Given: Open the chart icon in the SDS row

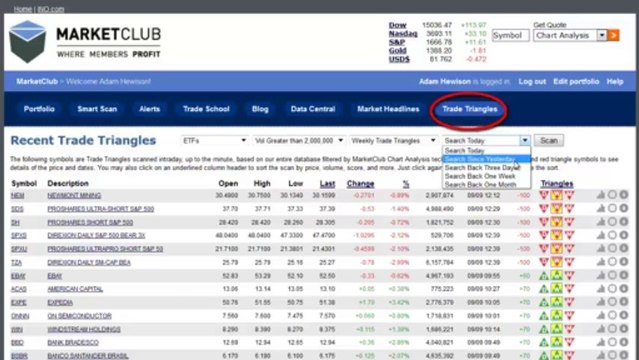Looking at the screenshot, I should coord(601,208).
